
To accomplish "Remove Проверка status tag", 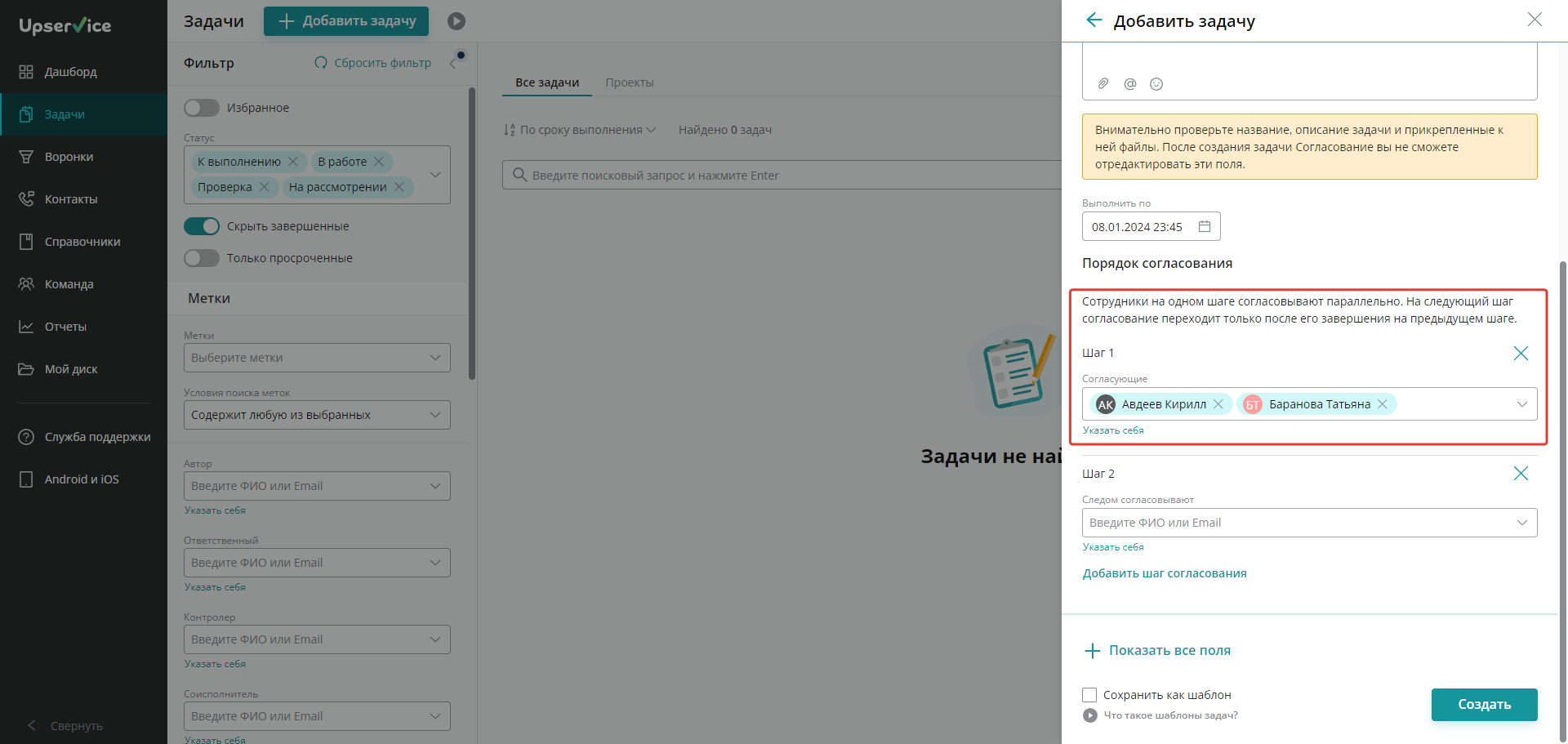I will tap(265, 187).
